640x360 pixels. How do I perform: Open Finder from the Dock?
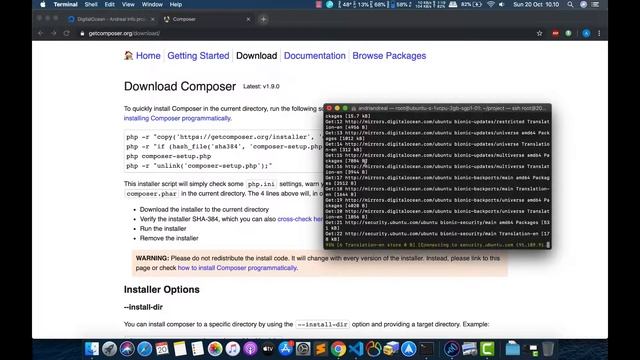[x=92, y=349]
